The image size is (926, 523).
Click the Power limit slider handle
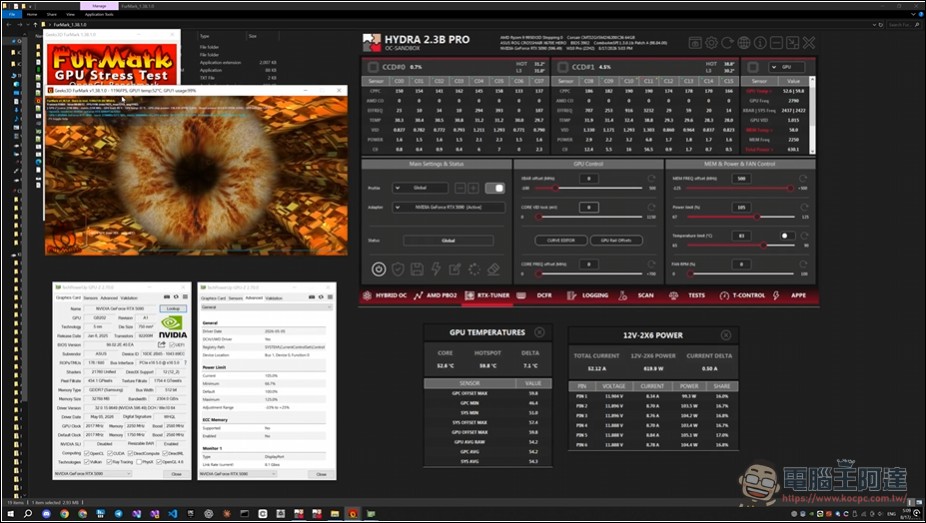pyautogui.click(x=757, y=217)
